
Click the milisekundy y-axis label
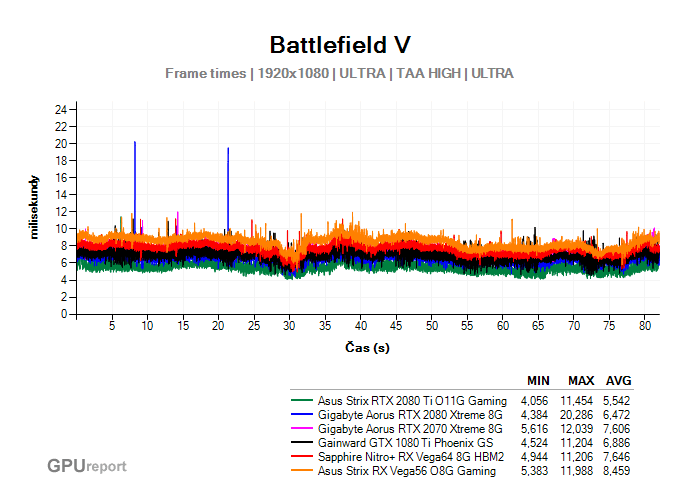tap(34, 207)
